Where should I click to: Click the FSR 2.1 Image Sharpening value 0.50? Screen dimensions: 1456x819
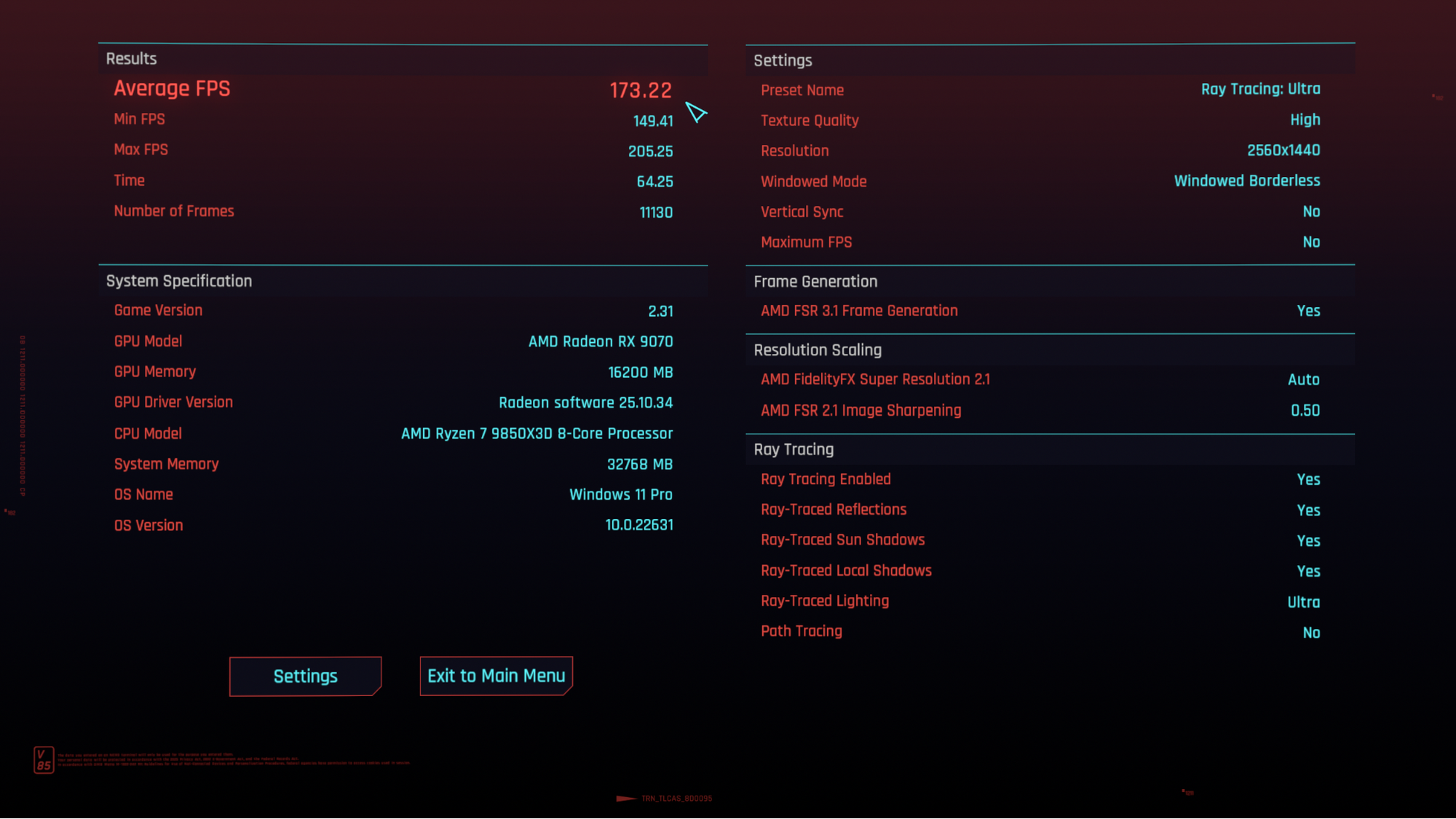click(1305, 411)
